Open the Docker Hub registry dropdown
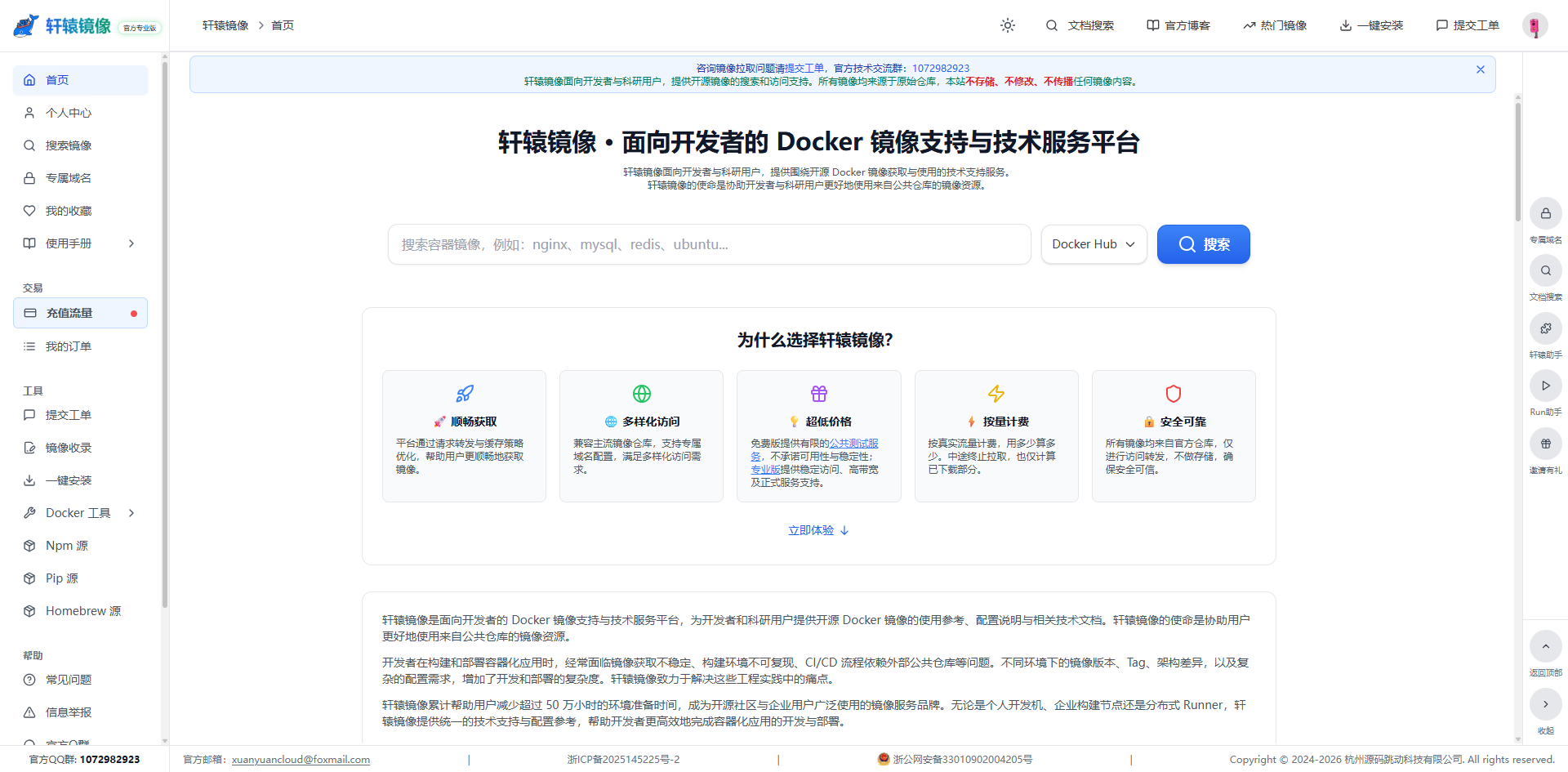This screenshot has height=772, width=1568. [x=1094, y=244]
